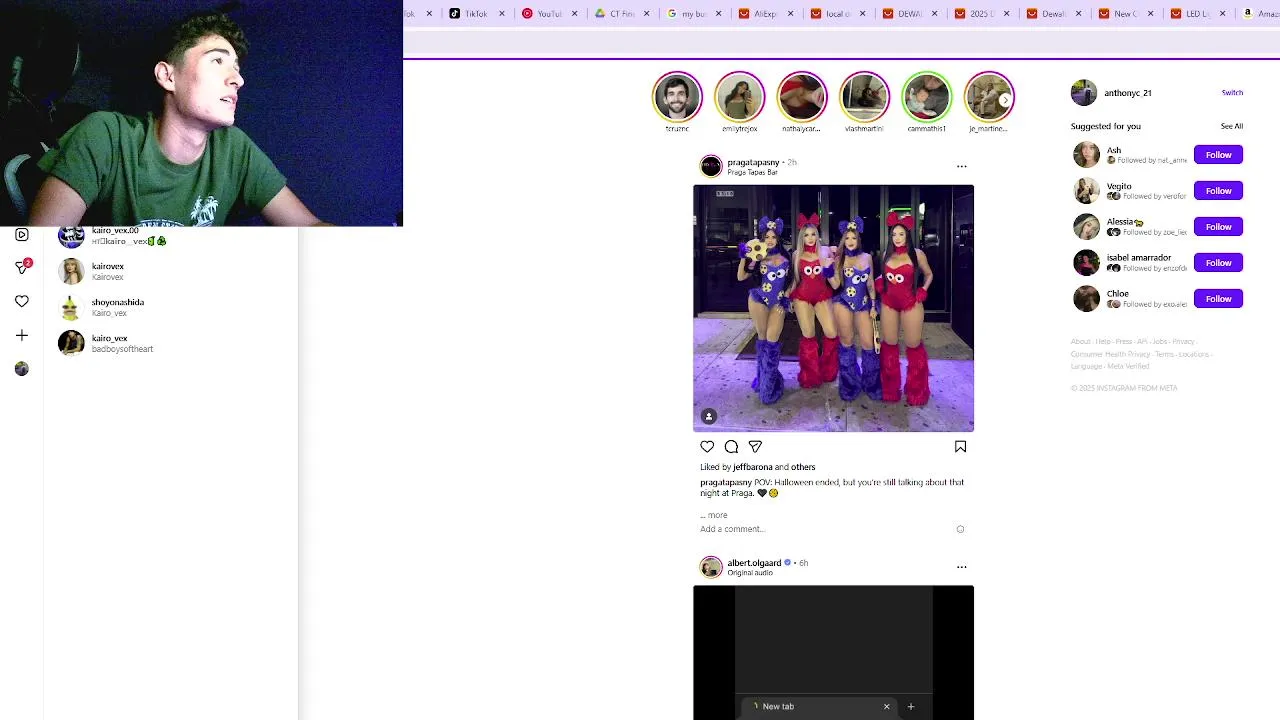
Task: View emilyfrojex's story
Action: click(x=740, y=97)
